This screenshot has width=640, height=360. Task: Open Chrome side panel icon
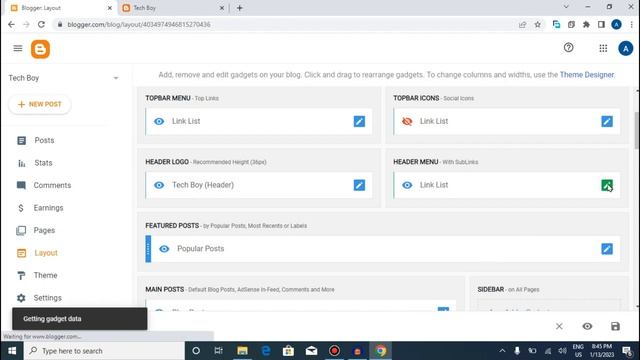[601, 24]
